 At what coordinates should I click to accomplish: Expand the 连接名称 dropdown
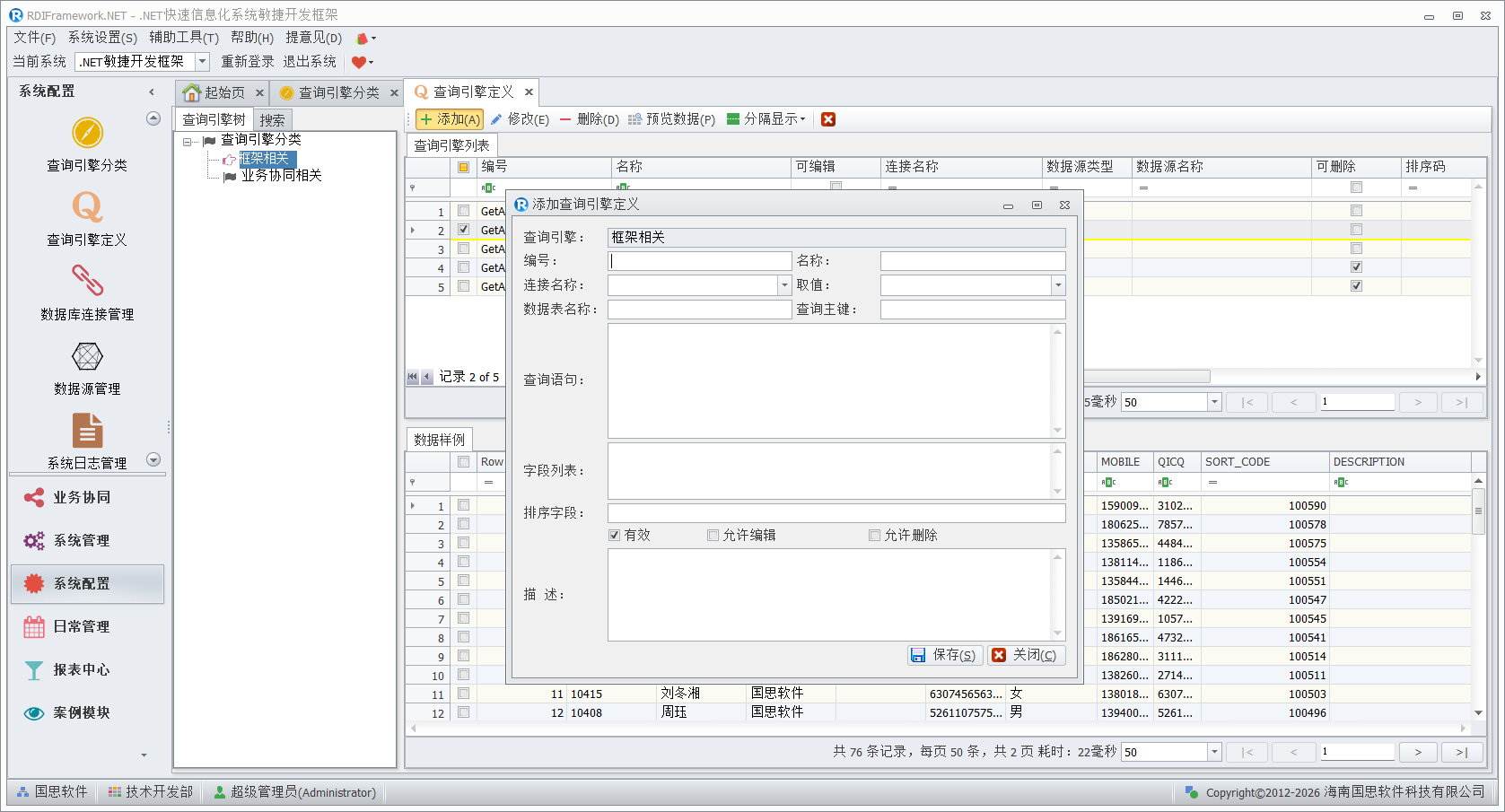pyautogui.click(x=784, y=285)
